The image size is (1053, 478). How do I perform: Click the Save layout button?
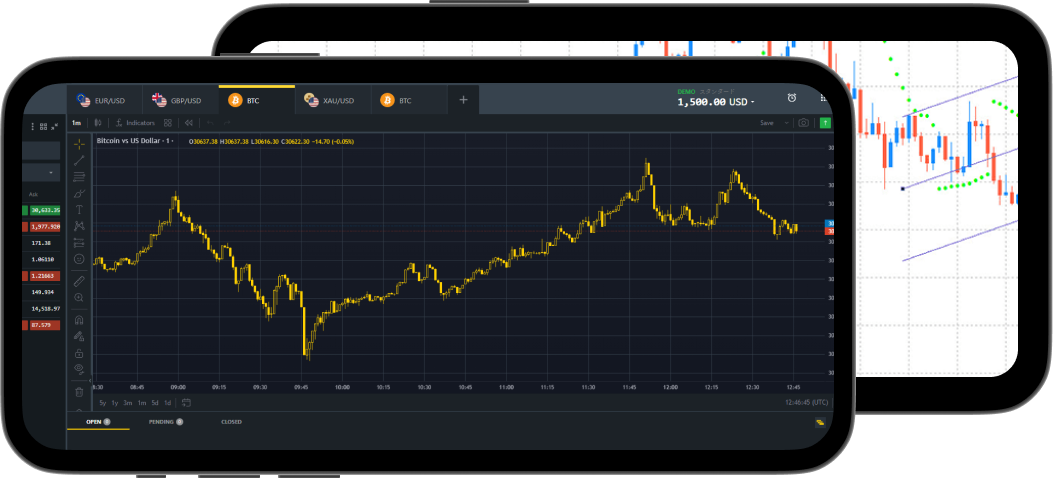[x=766, y=123]
